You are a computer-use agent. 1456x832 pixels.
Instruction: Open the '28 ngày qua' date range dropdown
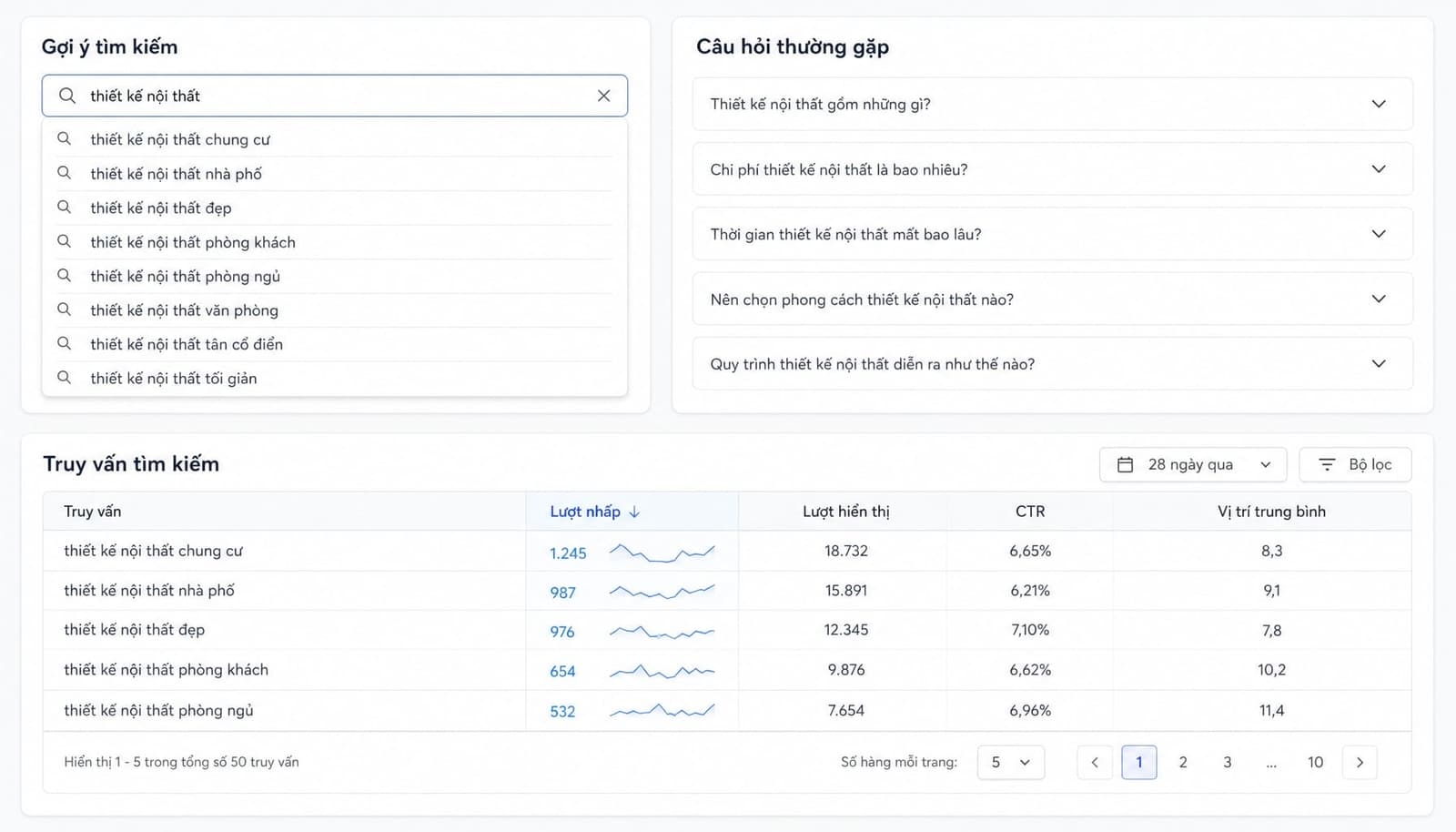[1193, 464]
